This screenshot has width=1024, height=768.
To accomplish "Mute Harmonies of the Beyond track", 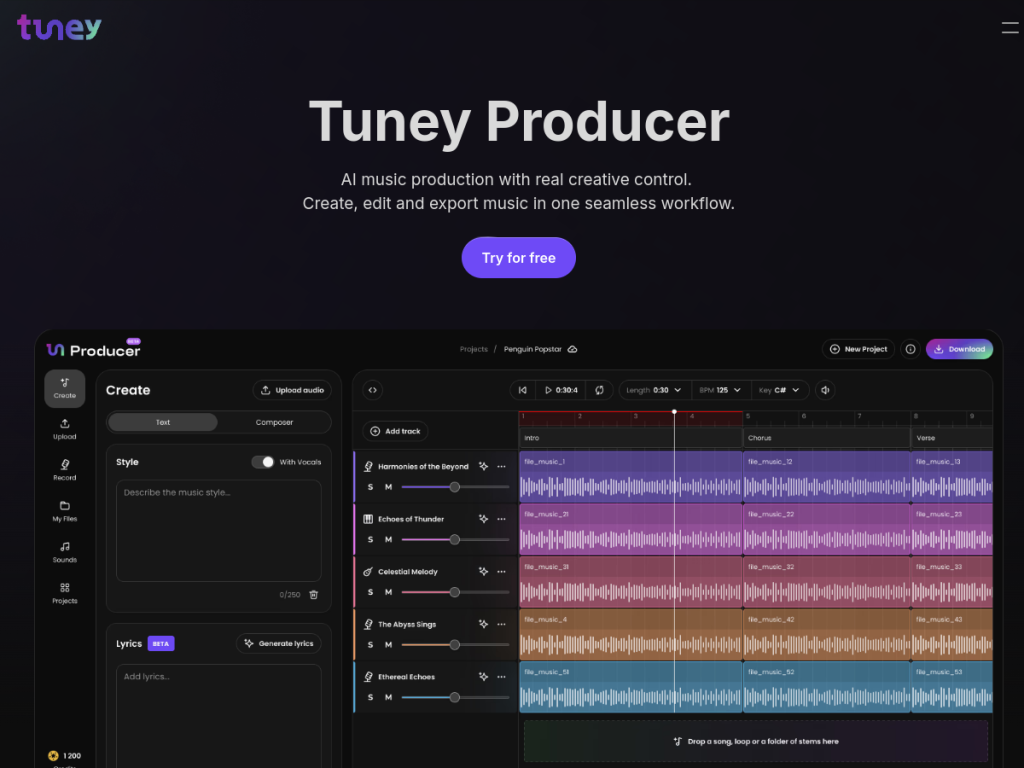I will (389, 487).
